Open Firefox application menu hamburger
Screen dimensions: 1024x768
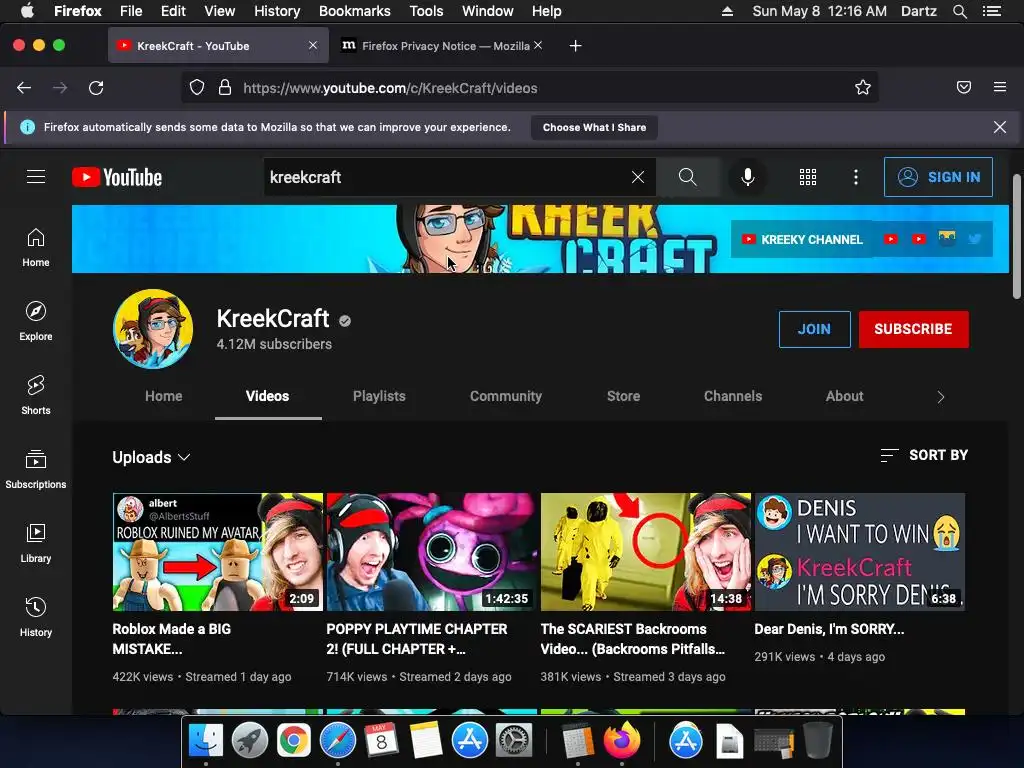tap(1000, 88)
